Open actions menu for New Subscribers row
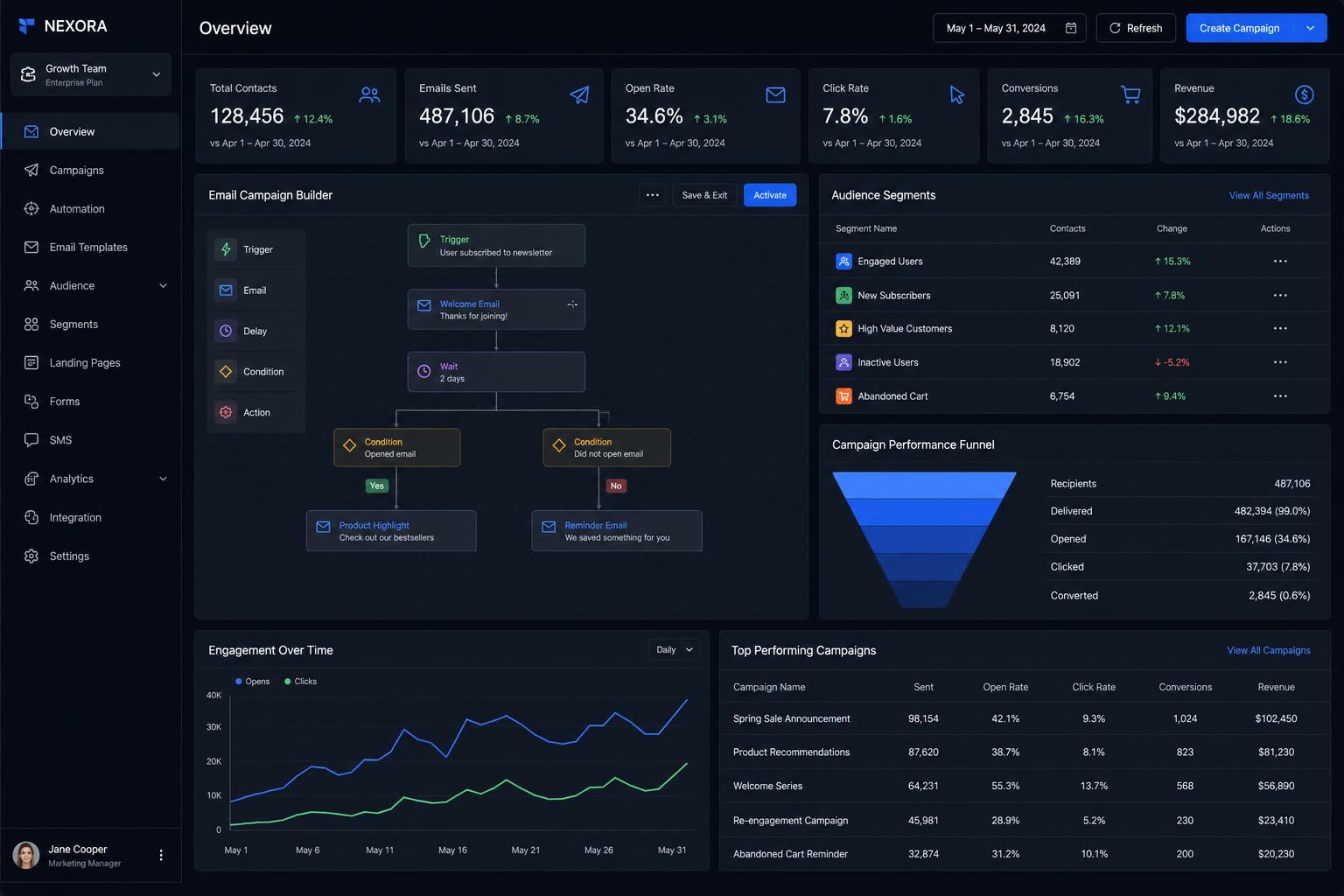Viewport: 1344px width, 896px height. tap(1280, 296)
